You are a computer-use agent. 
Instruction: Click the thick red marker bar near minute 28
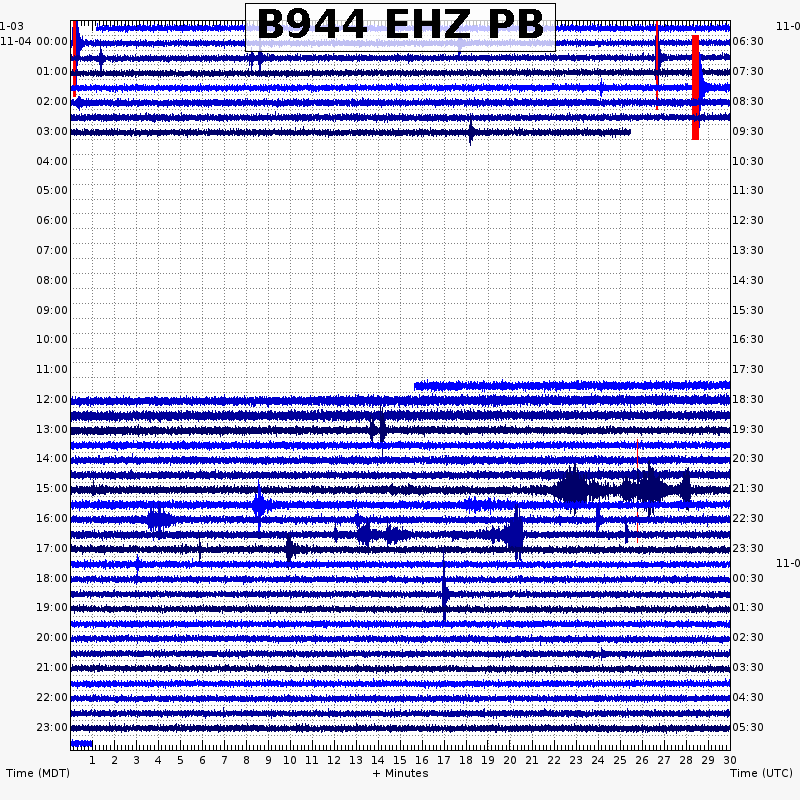695,87
